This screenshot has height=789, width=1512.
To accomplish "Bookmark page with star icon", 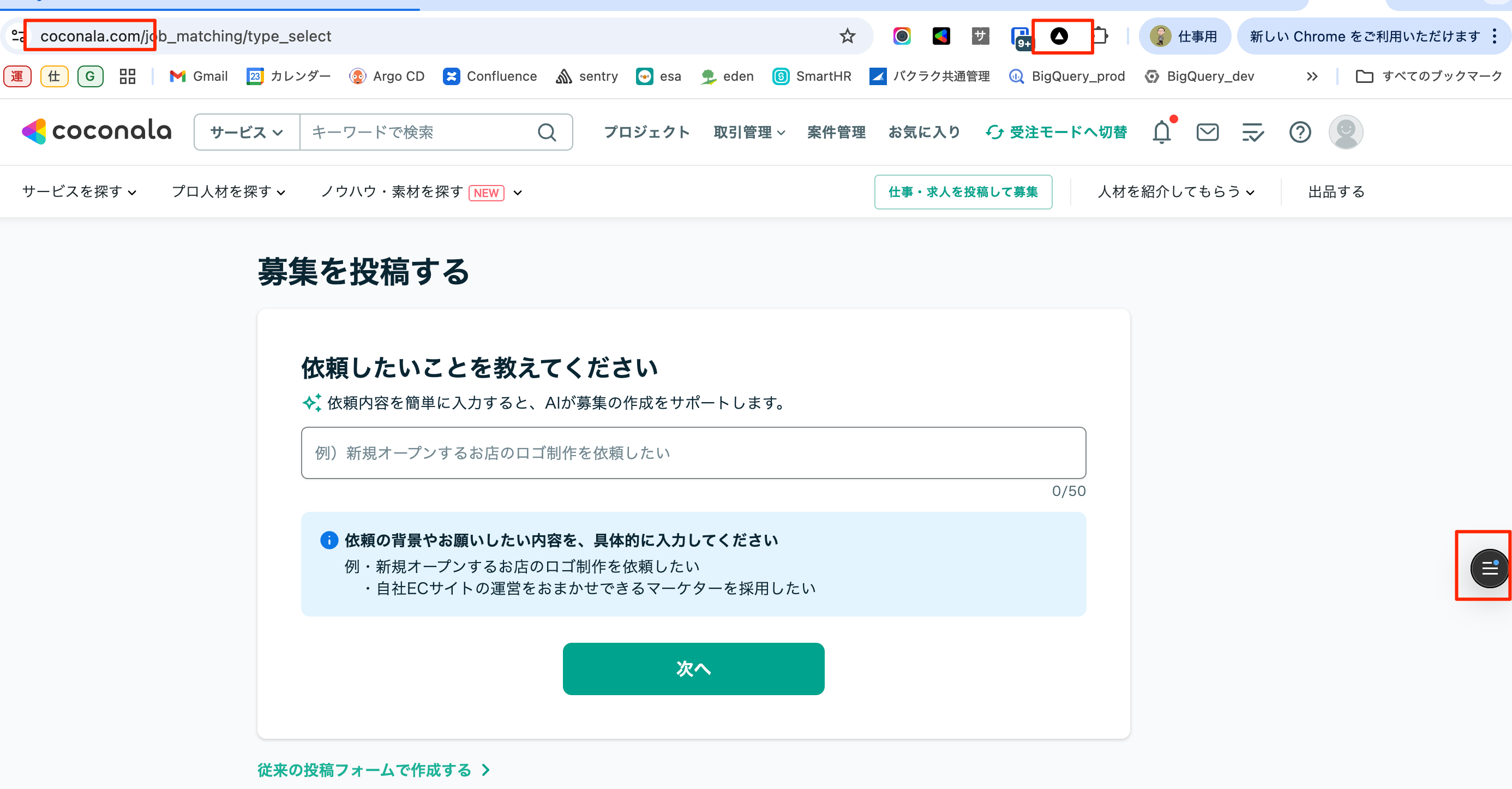I will pyautogui.click(x=847, y=37).
